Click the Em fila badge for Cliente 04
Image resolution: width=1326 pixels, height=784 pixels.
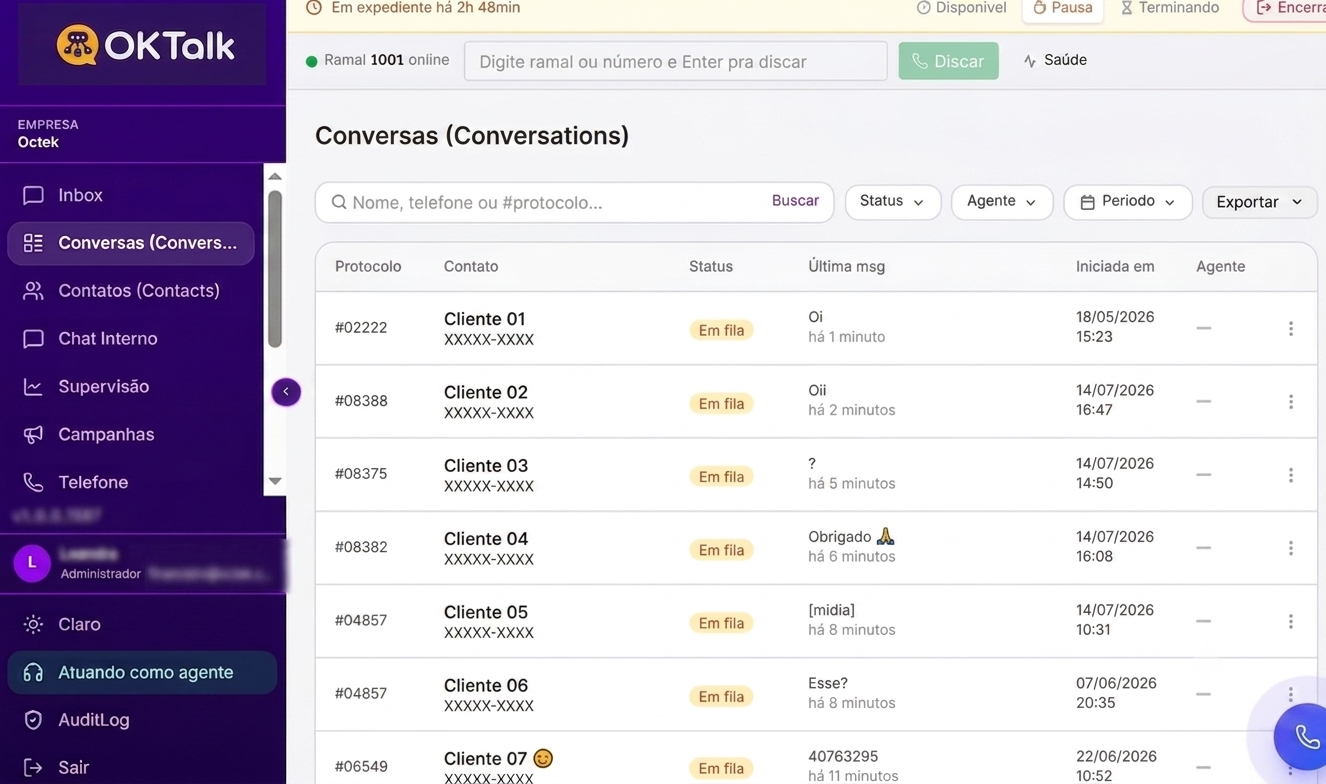click(721, 550)
